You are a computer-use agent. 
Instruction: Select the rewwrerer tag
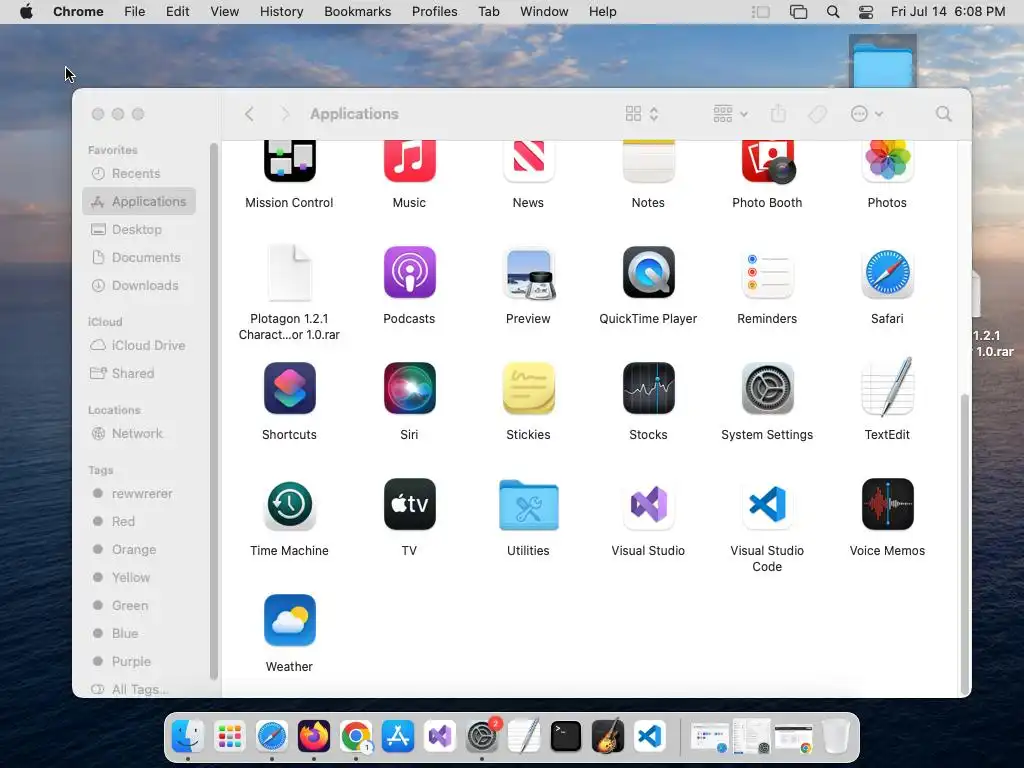(x=139, y=494)
